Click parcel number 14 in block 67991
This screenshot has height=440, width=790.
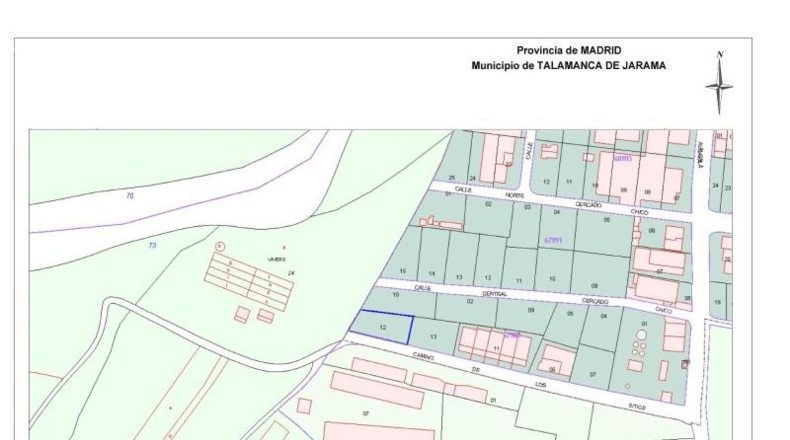tap(432, 274)
